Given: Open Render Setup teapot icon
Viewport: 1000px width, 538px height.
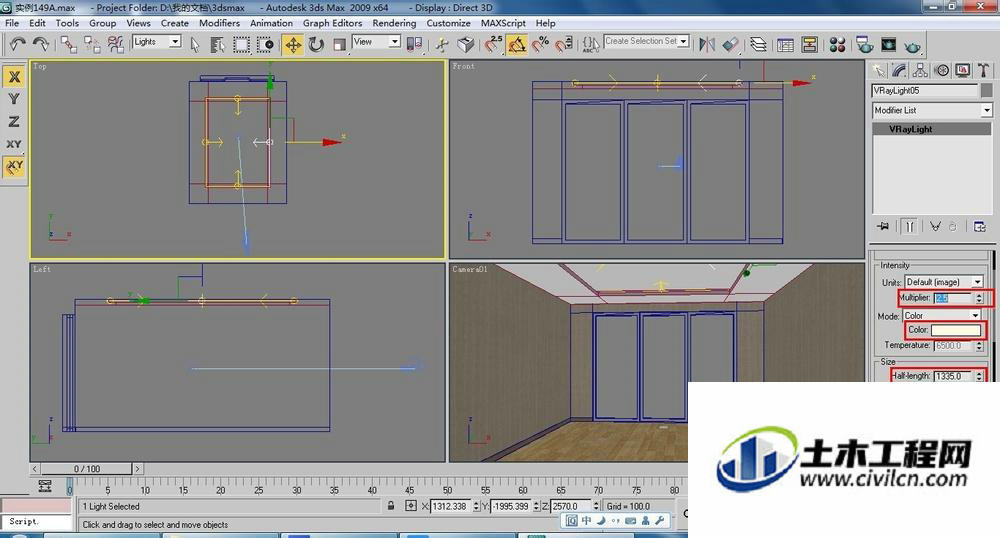Looking at the screenshot, I should point(865,45).
